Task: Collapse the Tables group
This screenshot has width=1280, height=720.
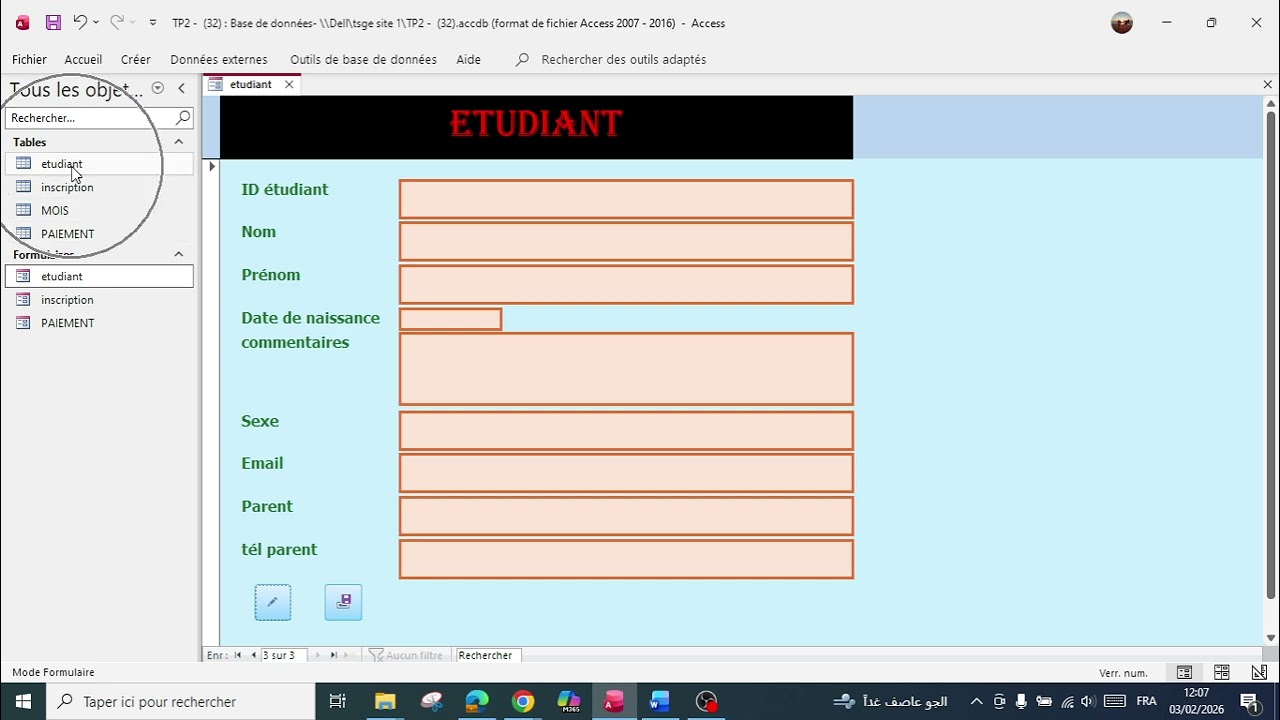Action: pos(179,142)
